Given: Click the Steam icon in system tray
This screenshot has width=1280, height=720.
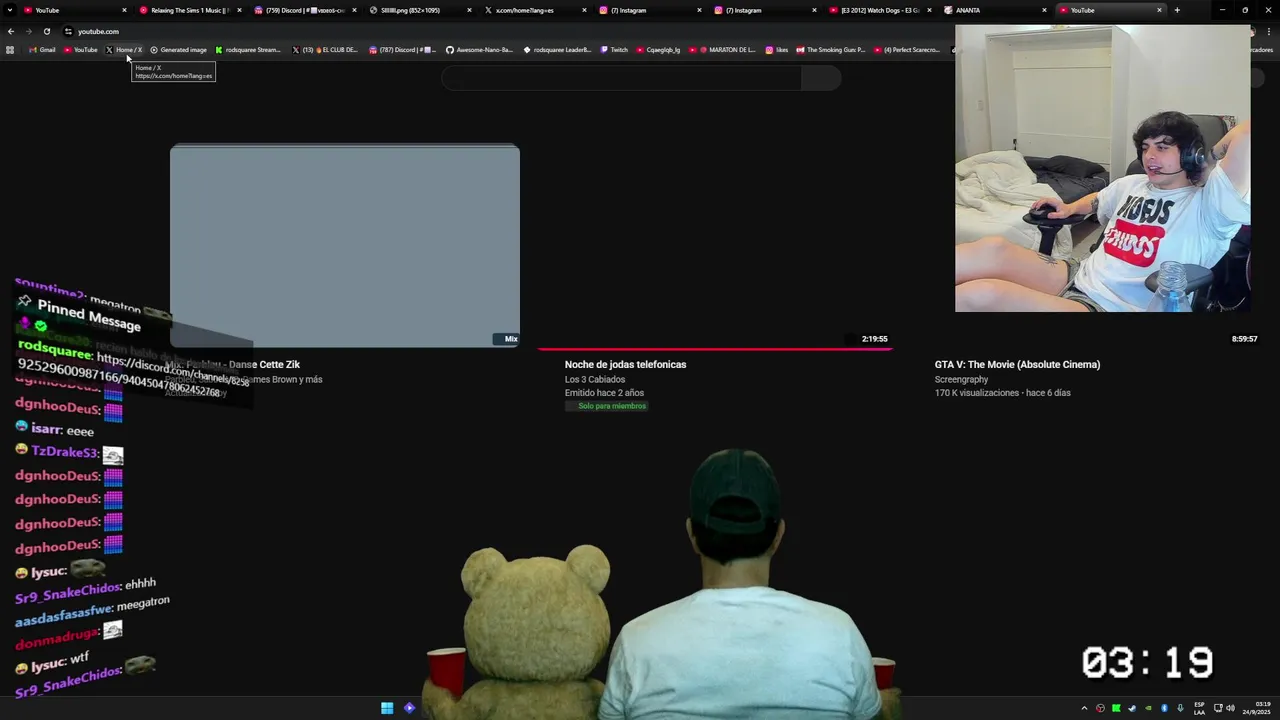Looking at the screenshot, I should [1132, 708].
